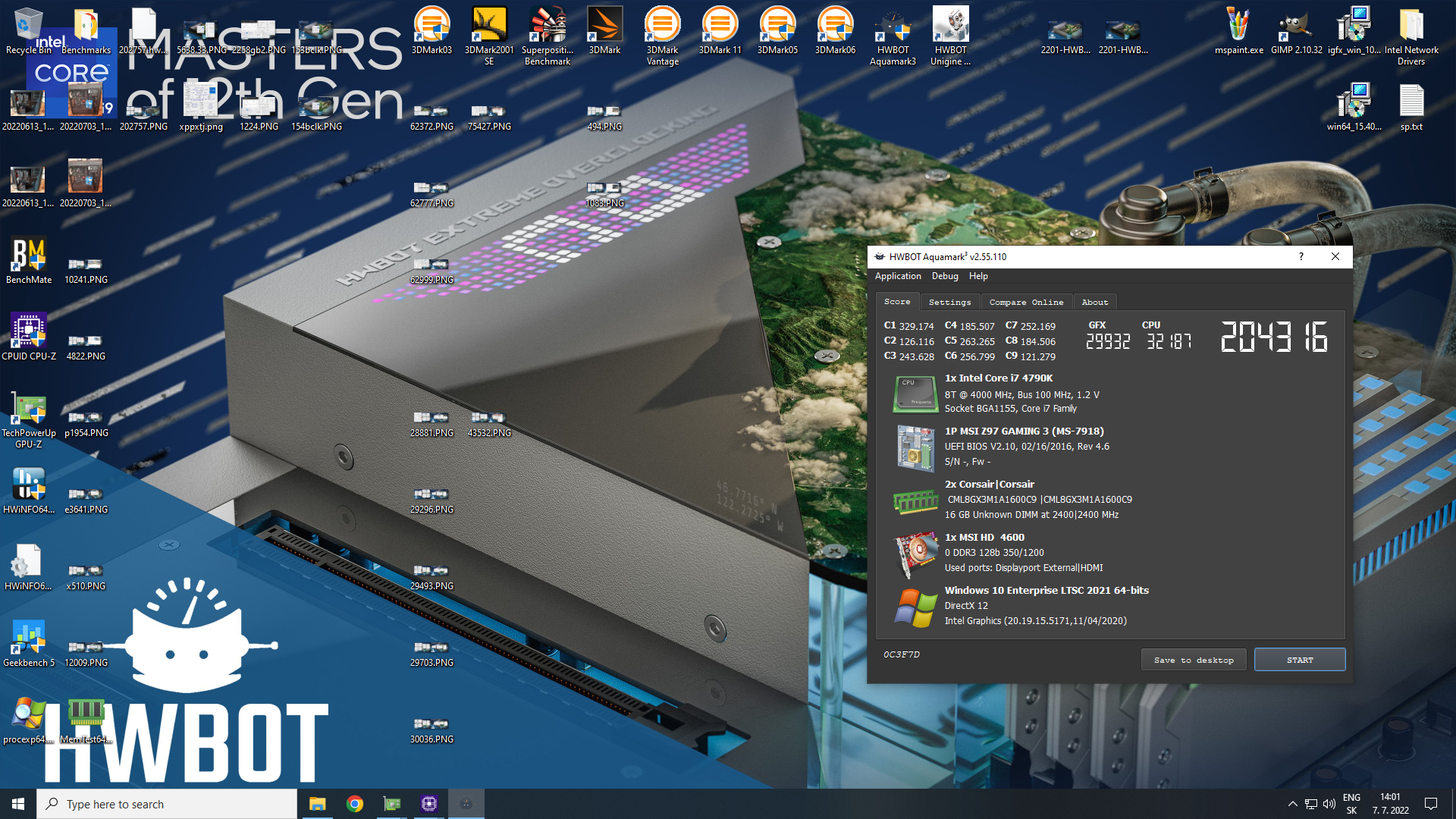Image resolution: width=1456 pixels, height=819 pixels.
Task: Click the Save to desktop button
Action: 1194,660
